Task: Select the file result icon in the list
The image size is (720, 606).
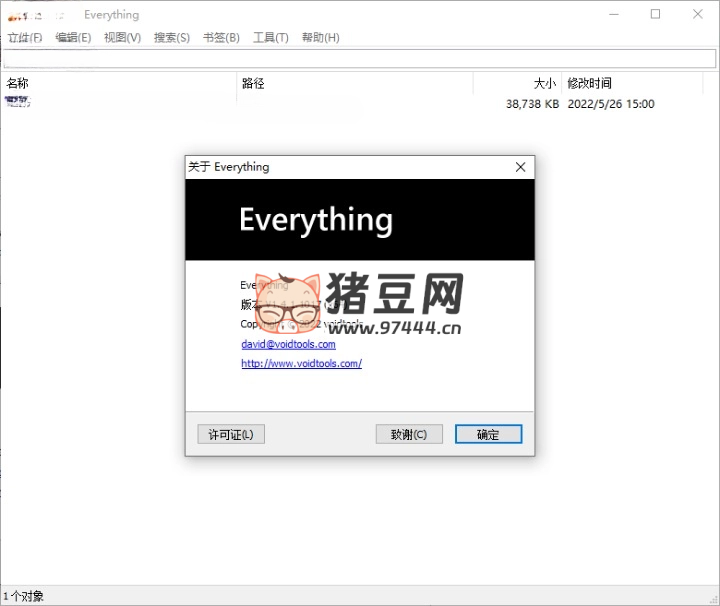Action: click(17, 101)
